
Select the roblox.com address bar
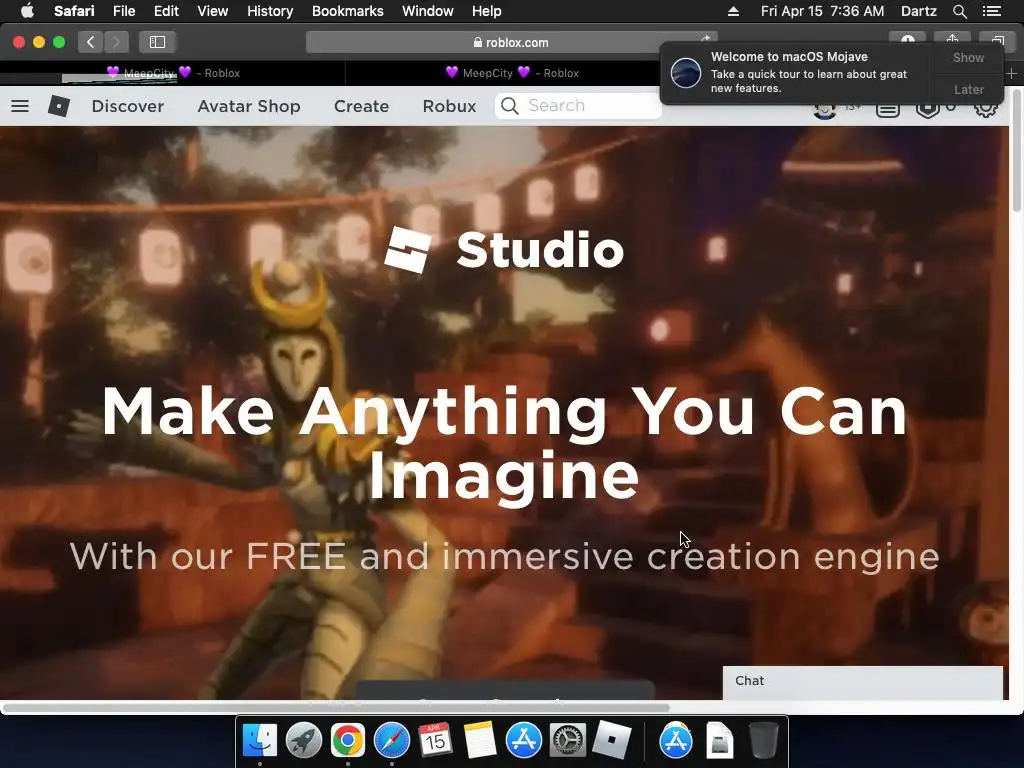pyautogui.click(x=511, y=42)
